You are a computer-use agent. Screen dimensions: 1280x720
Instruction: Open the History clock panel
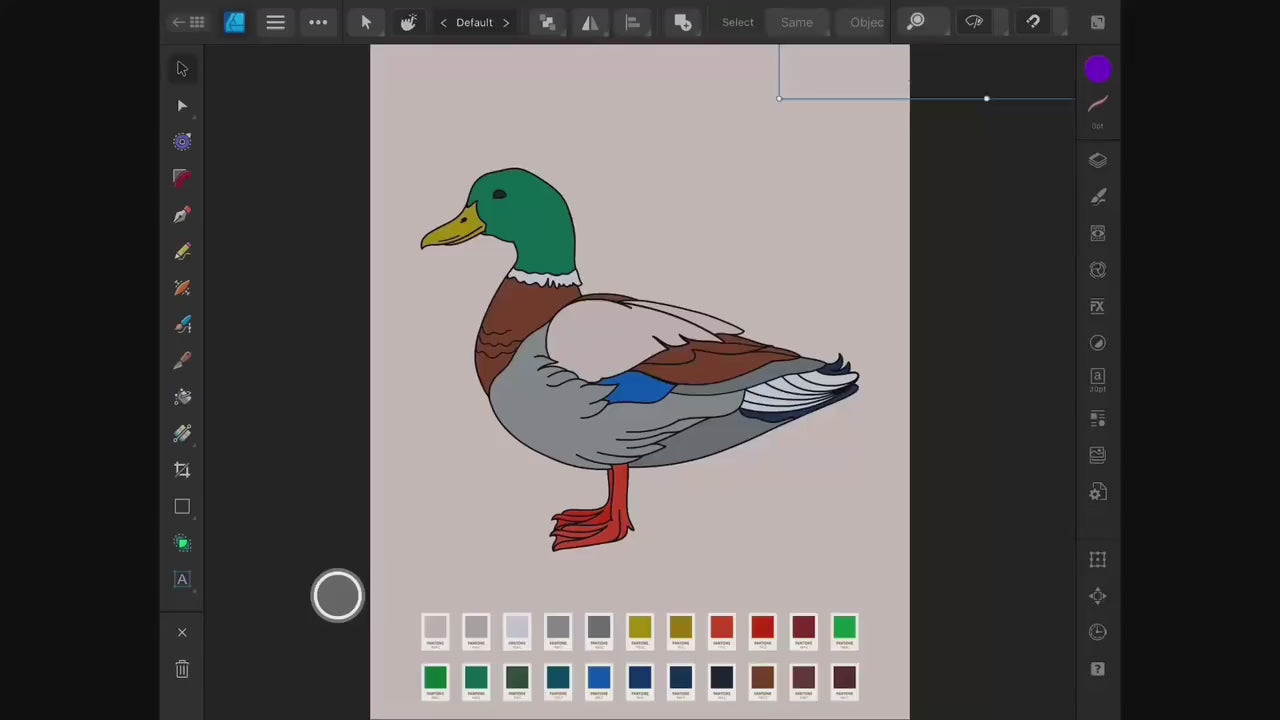pyautogui.click(x=1097, y=632)
